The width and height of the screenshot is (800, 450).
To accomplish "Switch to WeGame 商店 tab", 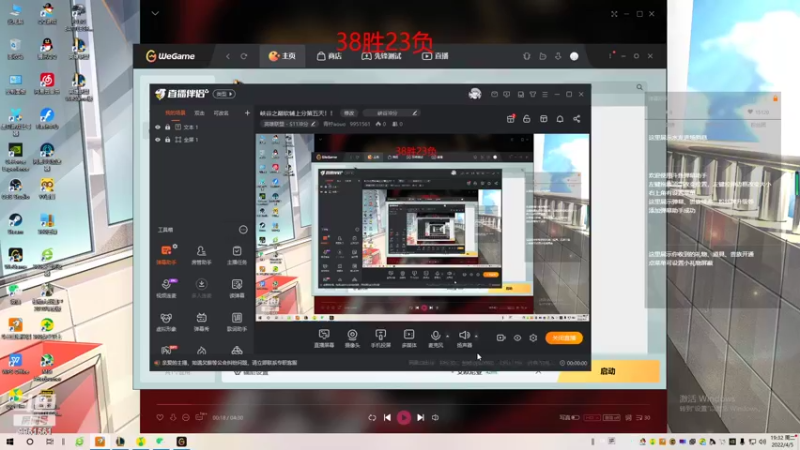I will point(329,56).
